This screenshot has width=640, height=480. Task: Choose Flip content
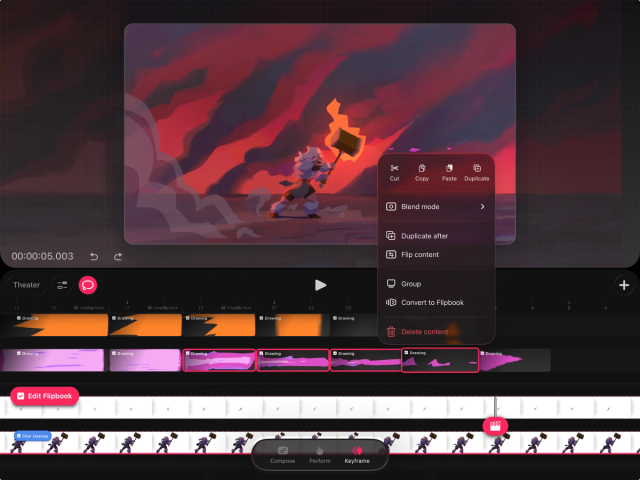[x=436, y=254]
